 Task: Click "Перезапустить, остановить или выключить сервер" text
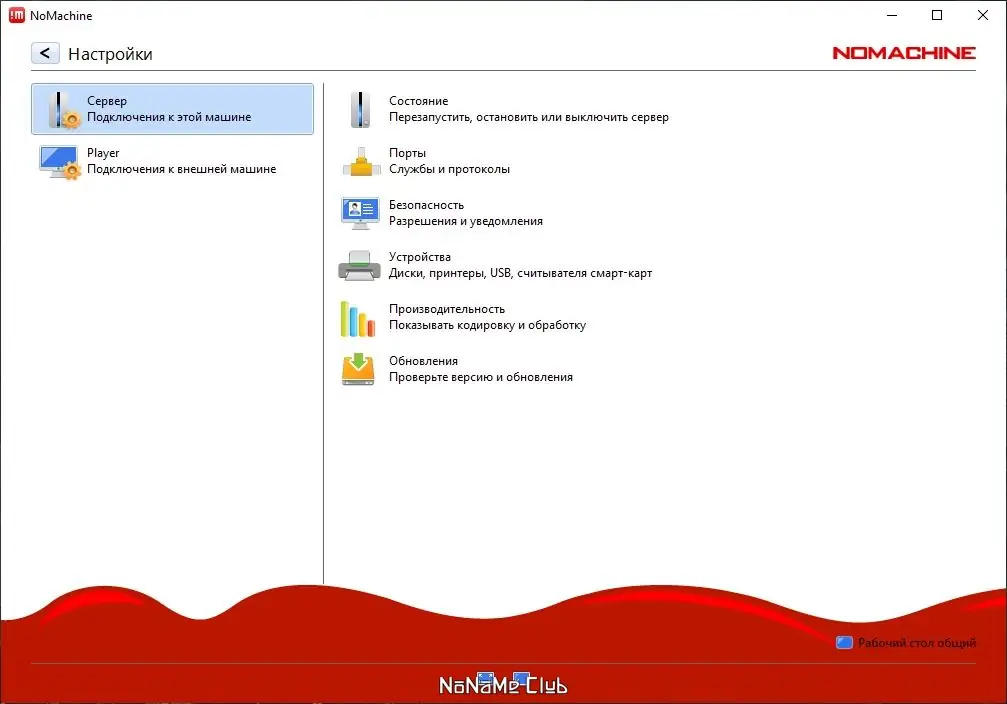point(529,118)
